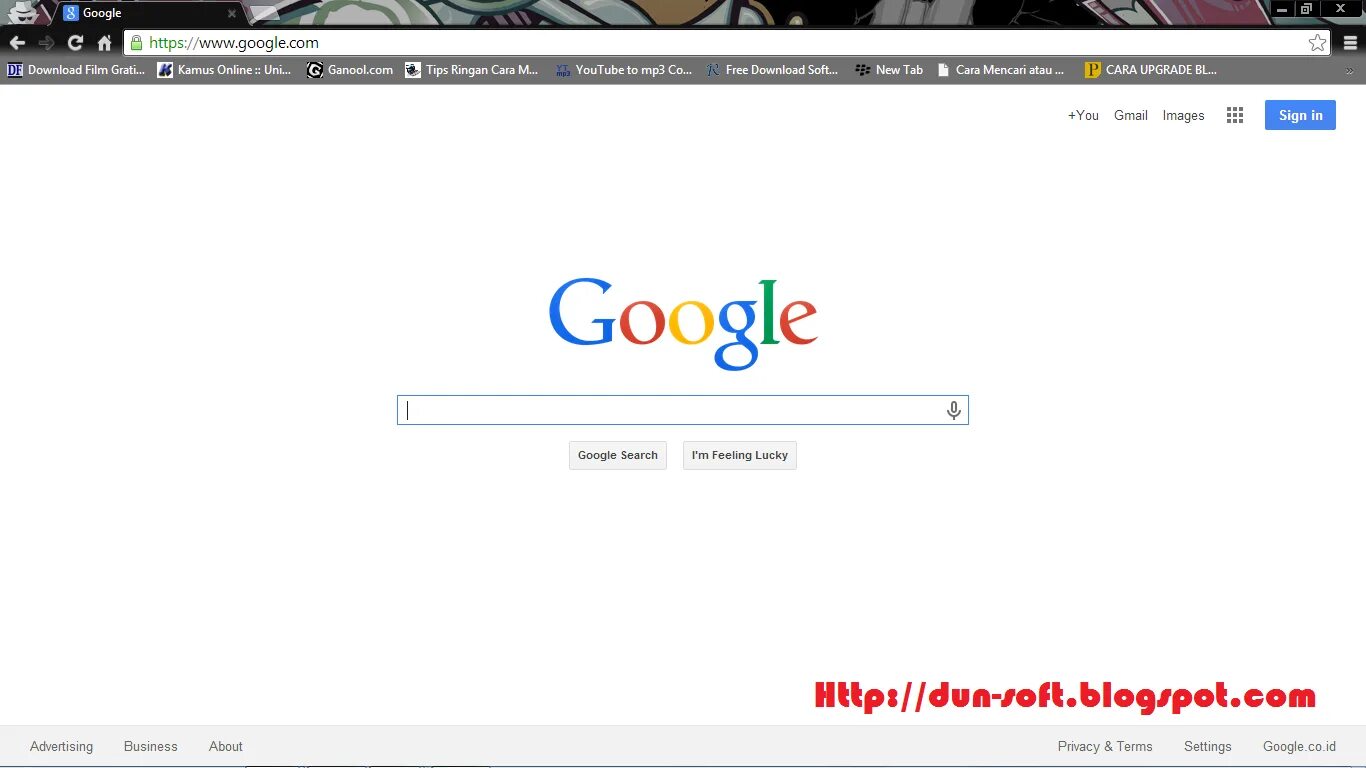The image size is (1366, 768).
Task: Open the Chrome hamburger menu
Action: coord(1350,43)
